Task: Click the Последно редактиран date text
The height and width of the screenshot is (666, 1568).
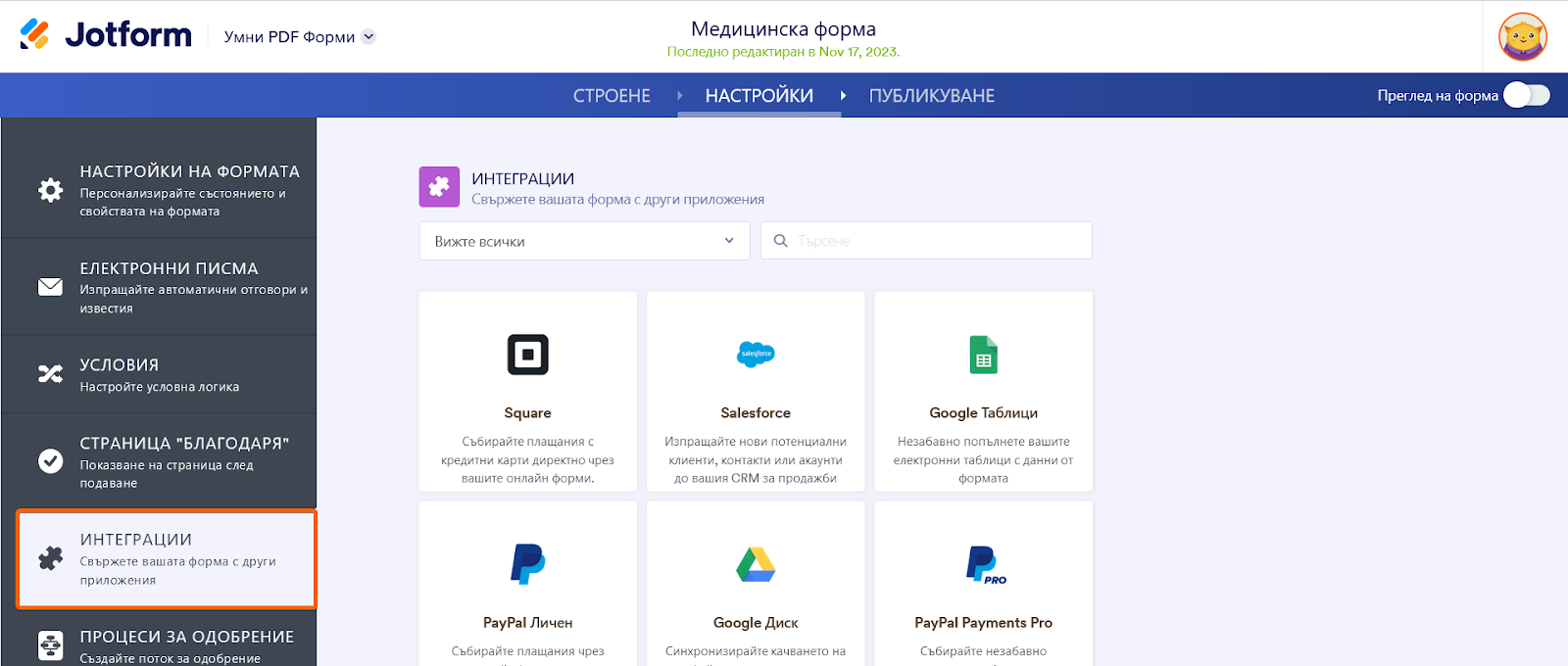Action: point(783,52)
